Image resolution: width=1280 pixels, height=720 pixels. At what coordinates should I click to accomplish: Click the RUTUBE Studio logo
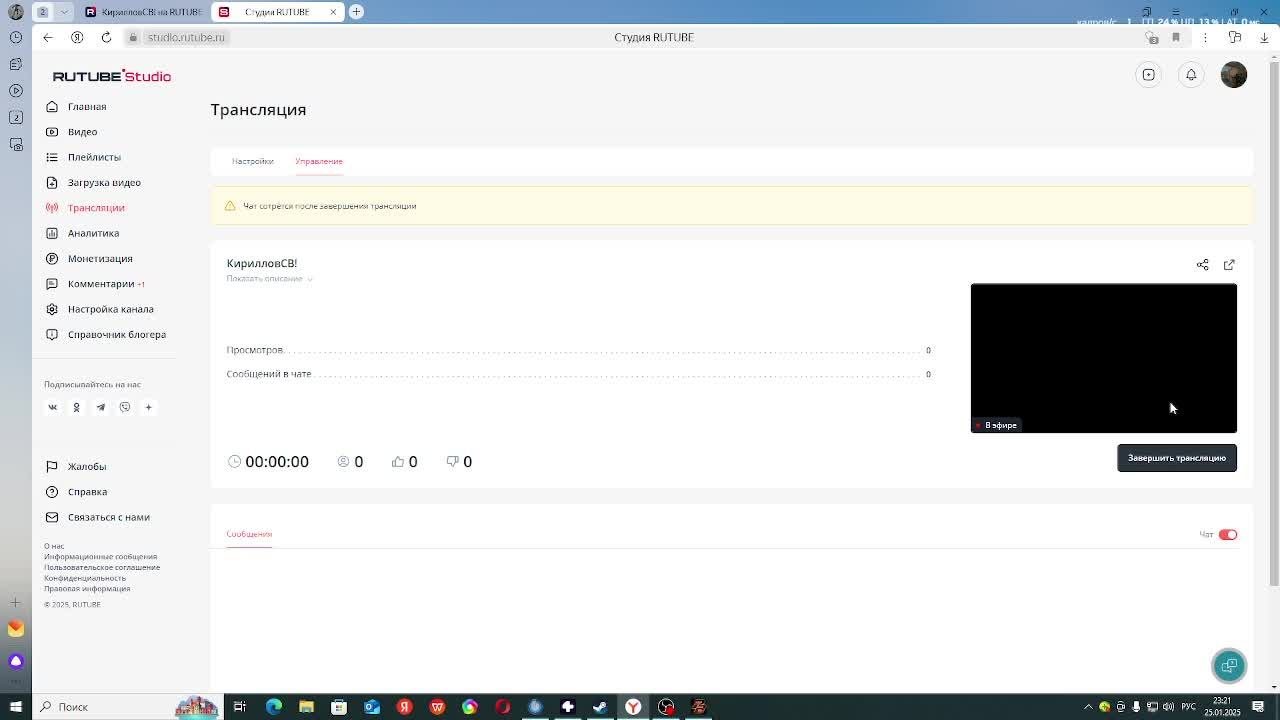[x=112, y=76]
